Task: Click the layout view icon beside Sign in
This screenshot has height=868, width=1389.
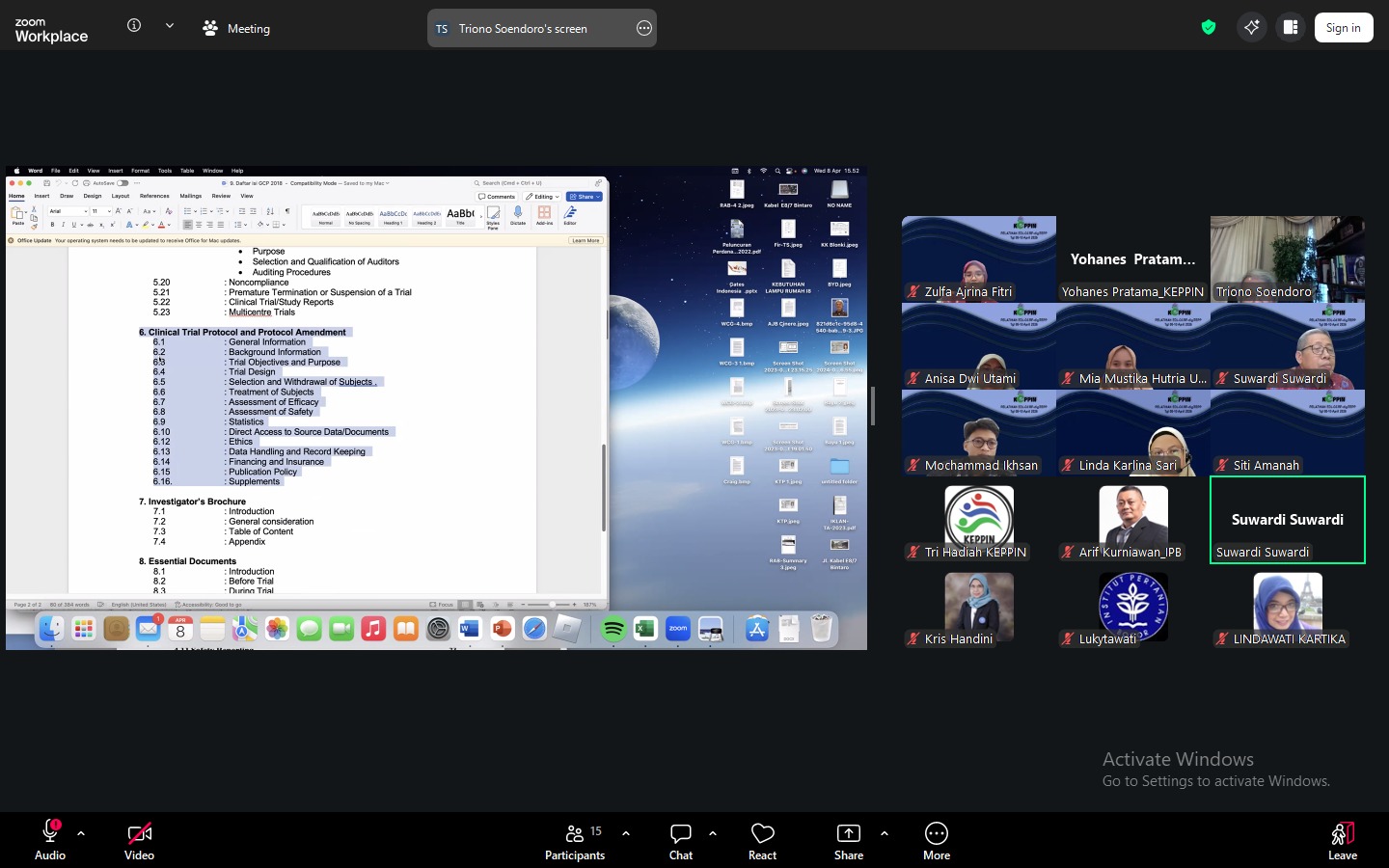Action: coord(1291,28)
